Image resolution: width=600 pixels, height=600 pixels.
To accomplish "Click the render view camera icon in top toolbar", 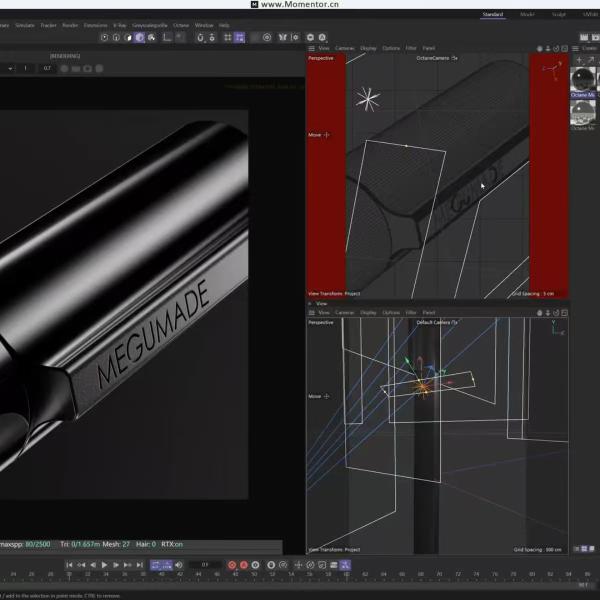I will pos(310,37).
